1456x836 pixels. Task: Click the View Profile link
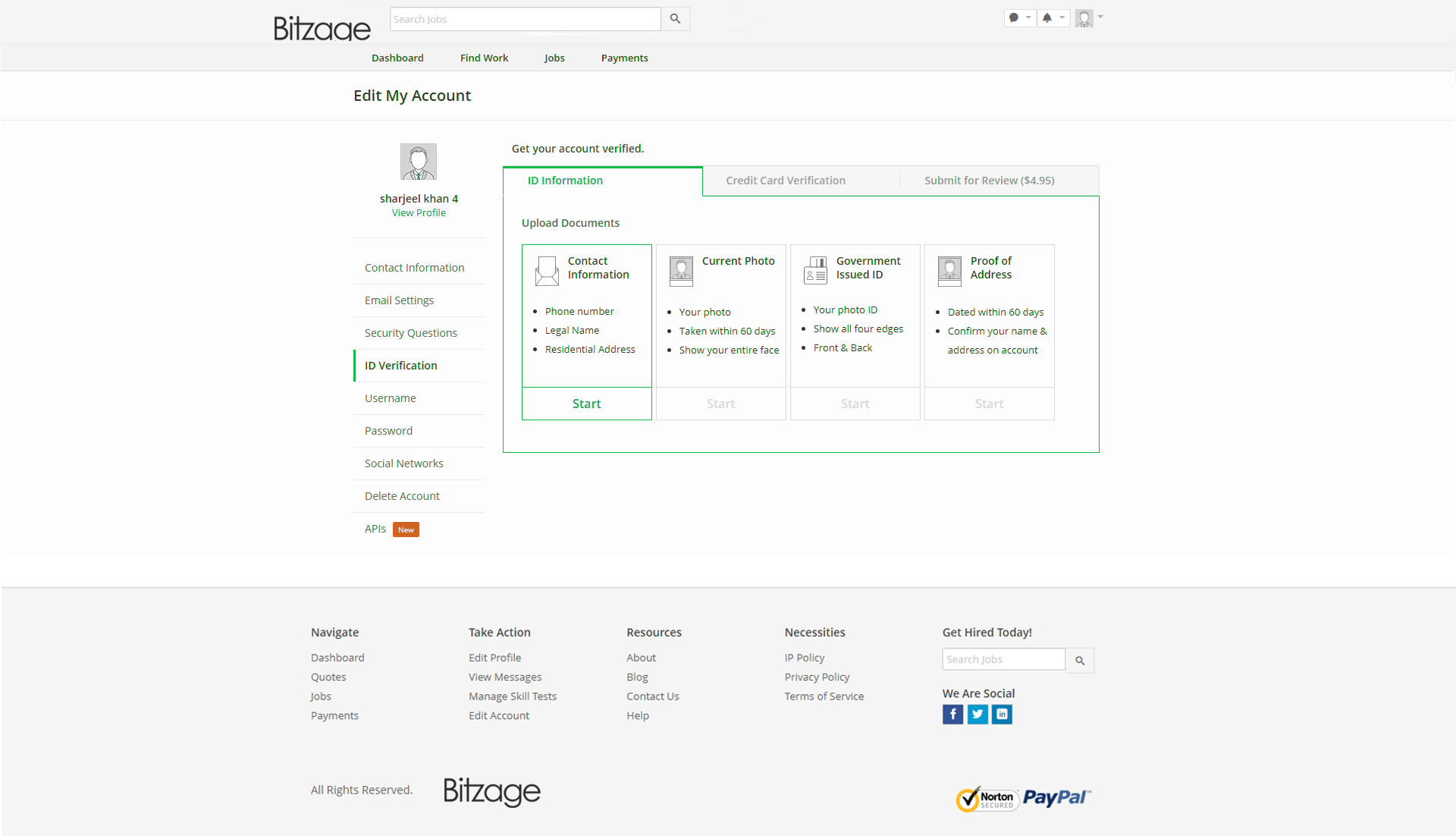coord(419,213)
